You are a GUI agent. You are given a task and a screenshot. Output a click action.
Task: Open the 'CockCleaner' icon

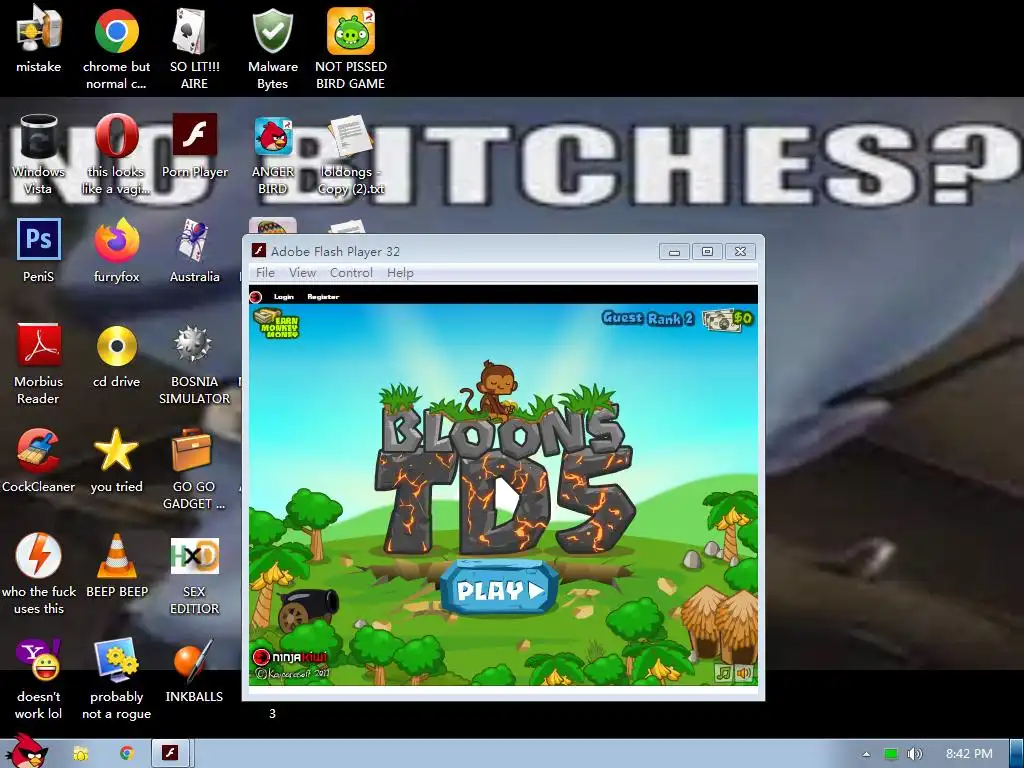click(39, 451)
